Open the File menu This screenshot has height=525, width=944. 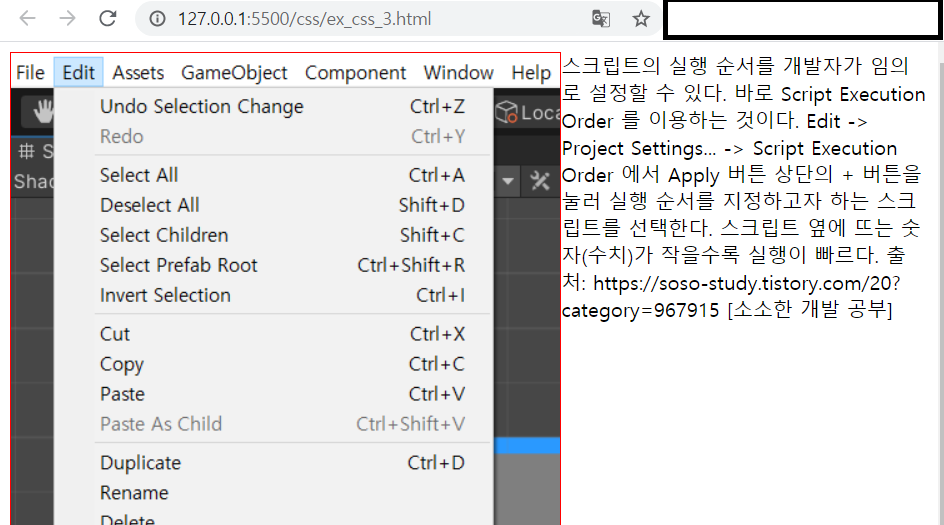coord(30,73)
